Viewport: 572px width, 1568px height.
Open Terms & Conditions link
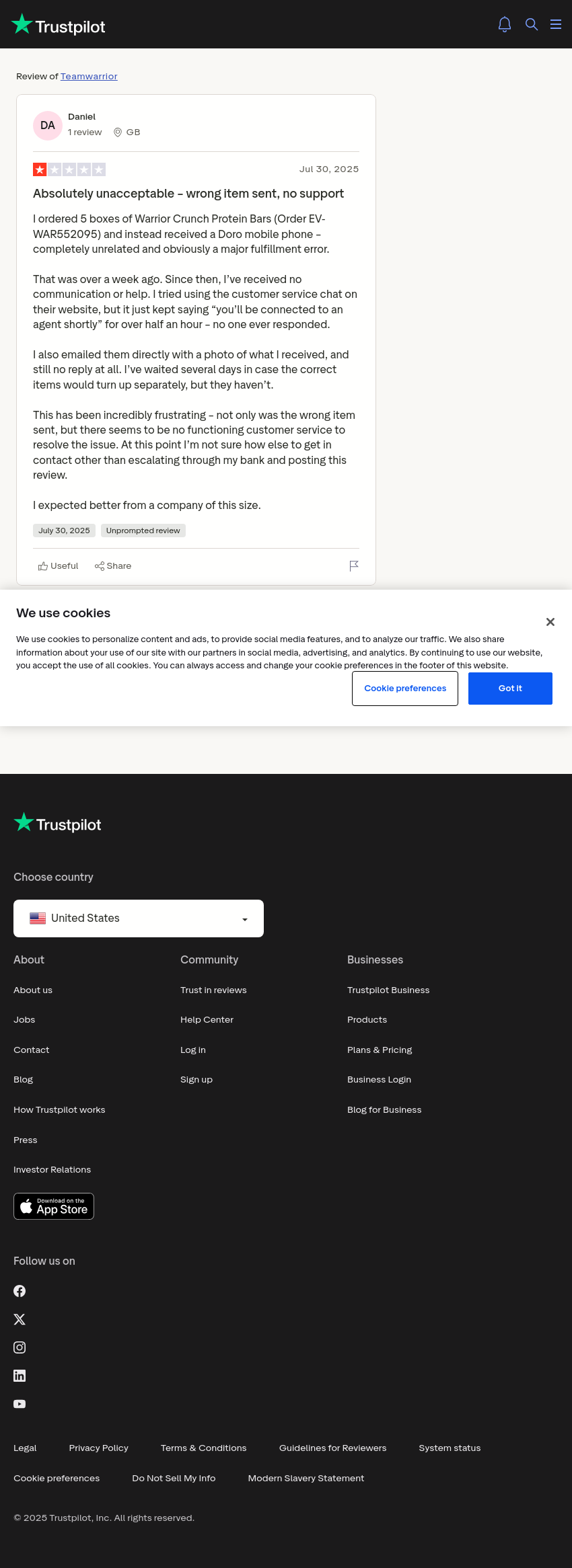point(203,1448)
